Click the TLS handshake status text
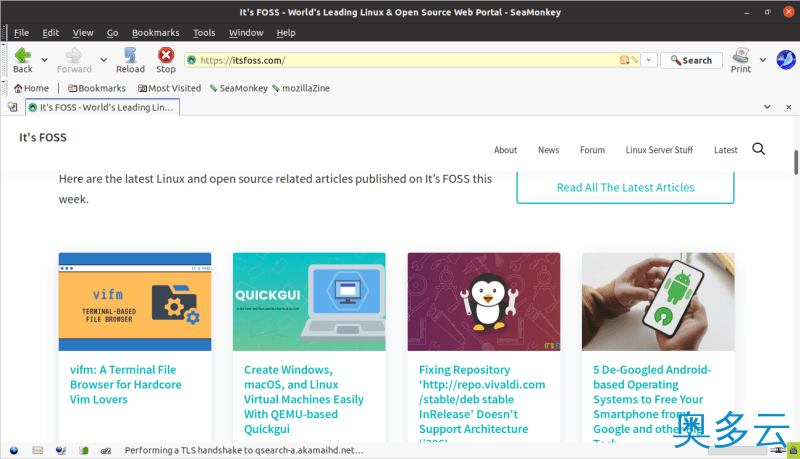The height and width of the screenshot is (459, 800). pos(244,450)
